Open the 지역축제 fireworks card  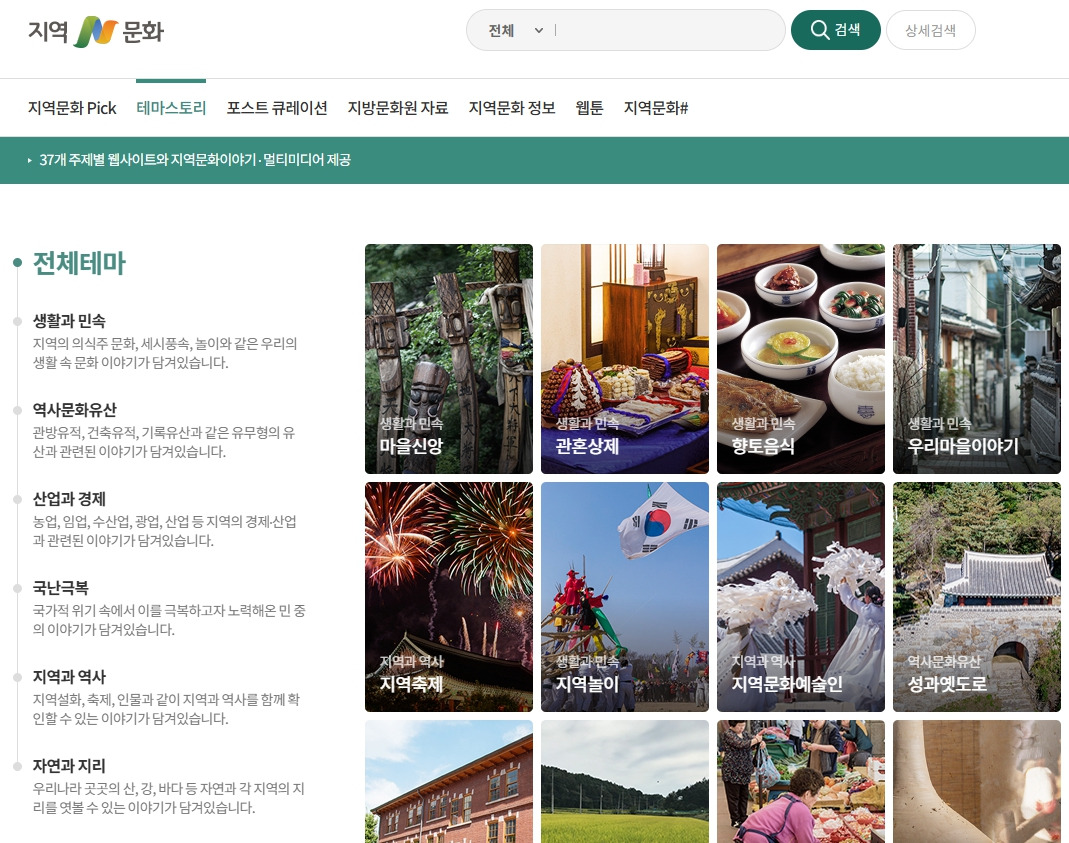click(449, 597)
